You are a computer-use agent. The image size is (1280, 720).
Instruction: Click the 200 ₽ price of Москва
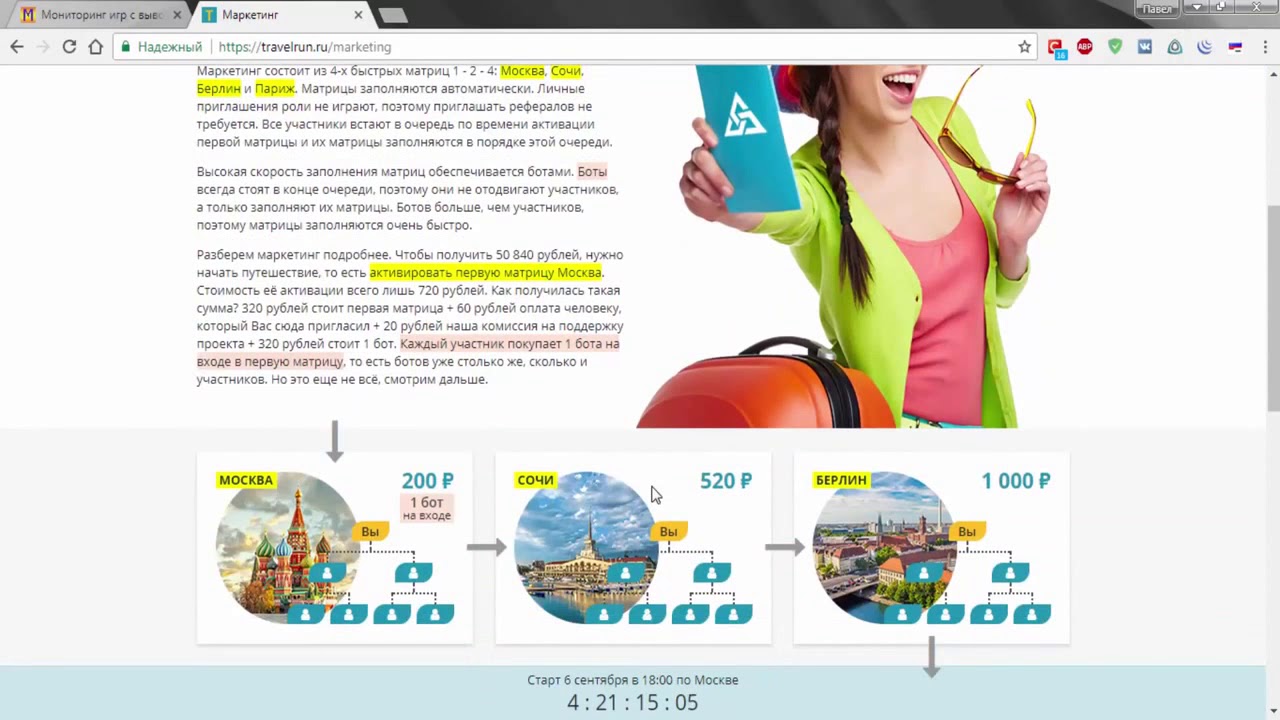427,481
